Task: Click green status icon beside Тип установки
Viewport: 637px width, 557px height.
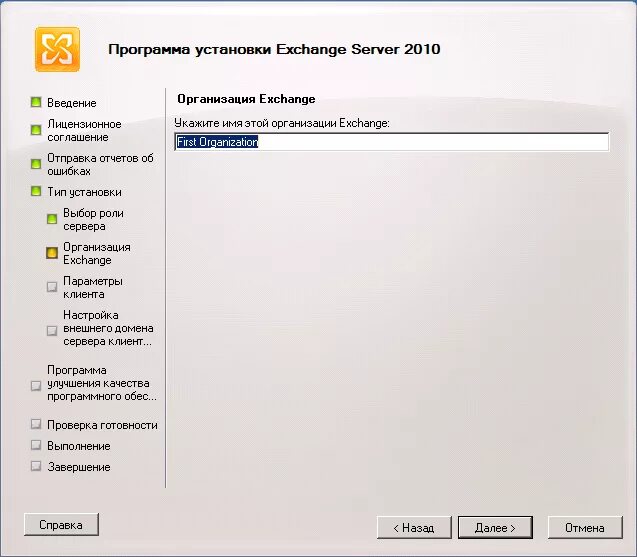Action: 36,191
